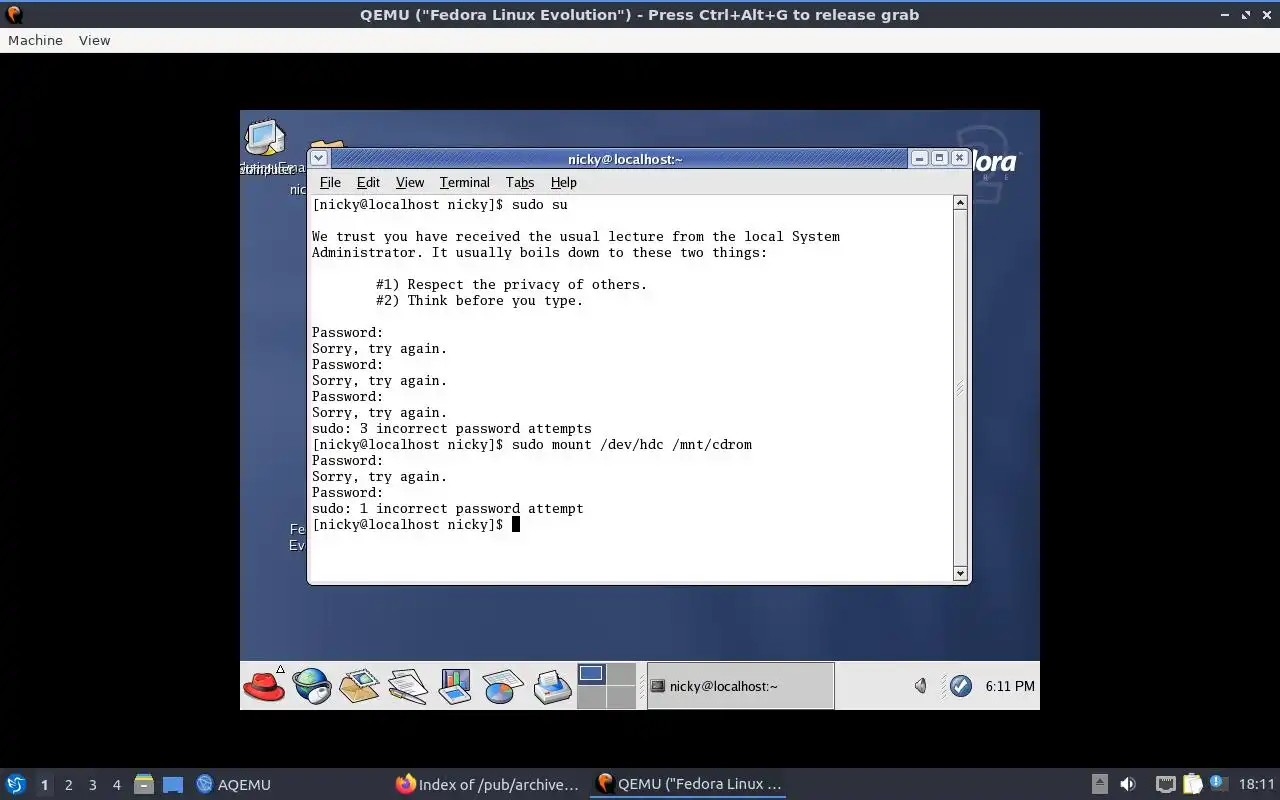1280x800 pixels.
Task: Click the nicky@localhost taskbar button
Action: point(740,686)
